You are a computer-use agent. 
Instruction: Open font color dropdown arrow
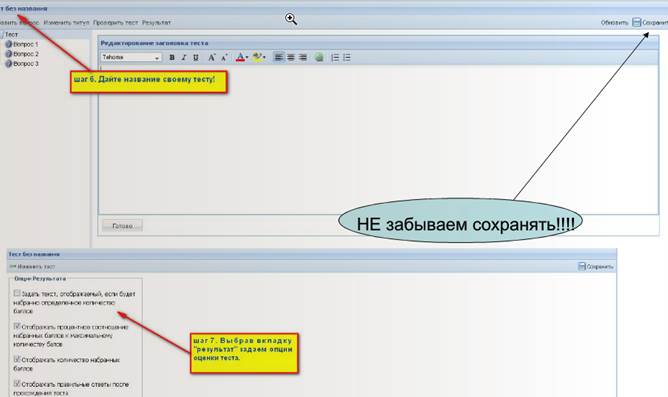(247, 58)
